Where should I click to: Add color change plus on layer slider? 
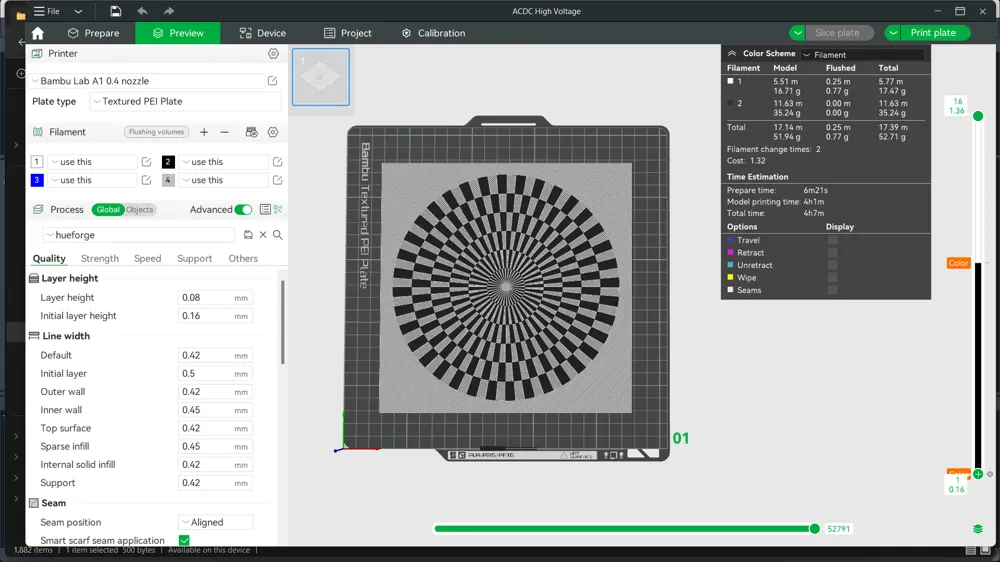[x=978, y=474]
